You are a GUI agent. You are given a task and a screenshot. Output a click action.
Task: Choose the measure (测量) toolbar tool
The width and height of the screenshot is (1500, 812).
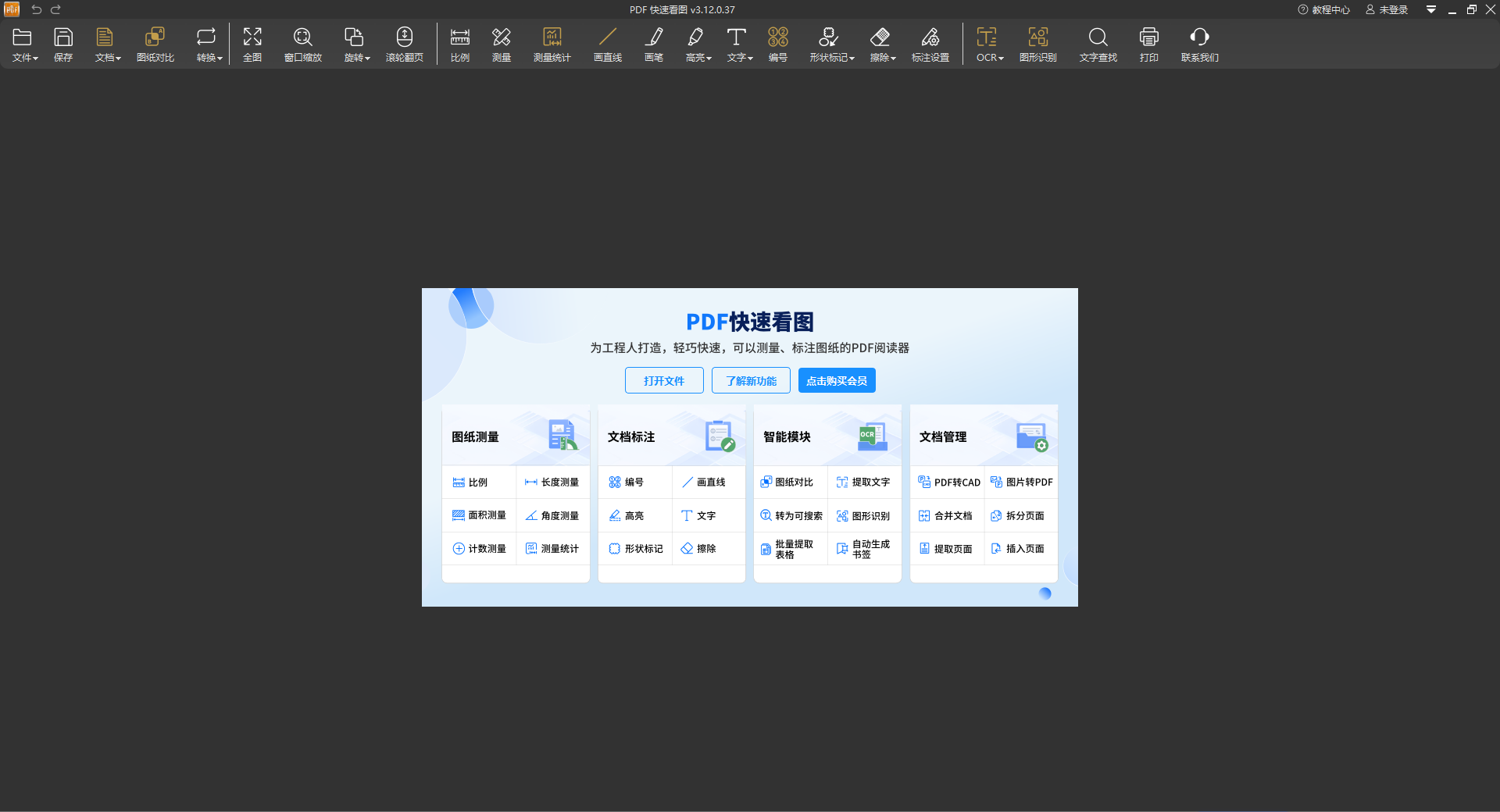502,45
